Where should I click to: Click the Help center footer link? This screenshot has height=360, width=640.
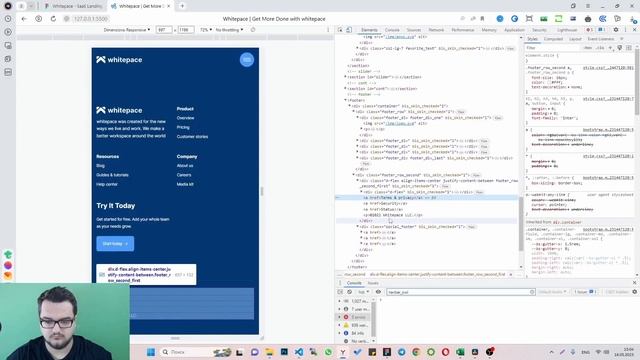[107, 184]
